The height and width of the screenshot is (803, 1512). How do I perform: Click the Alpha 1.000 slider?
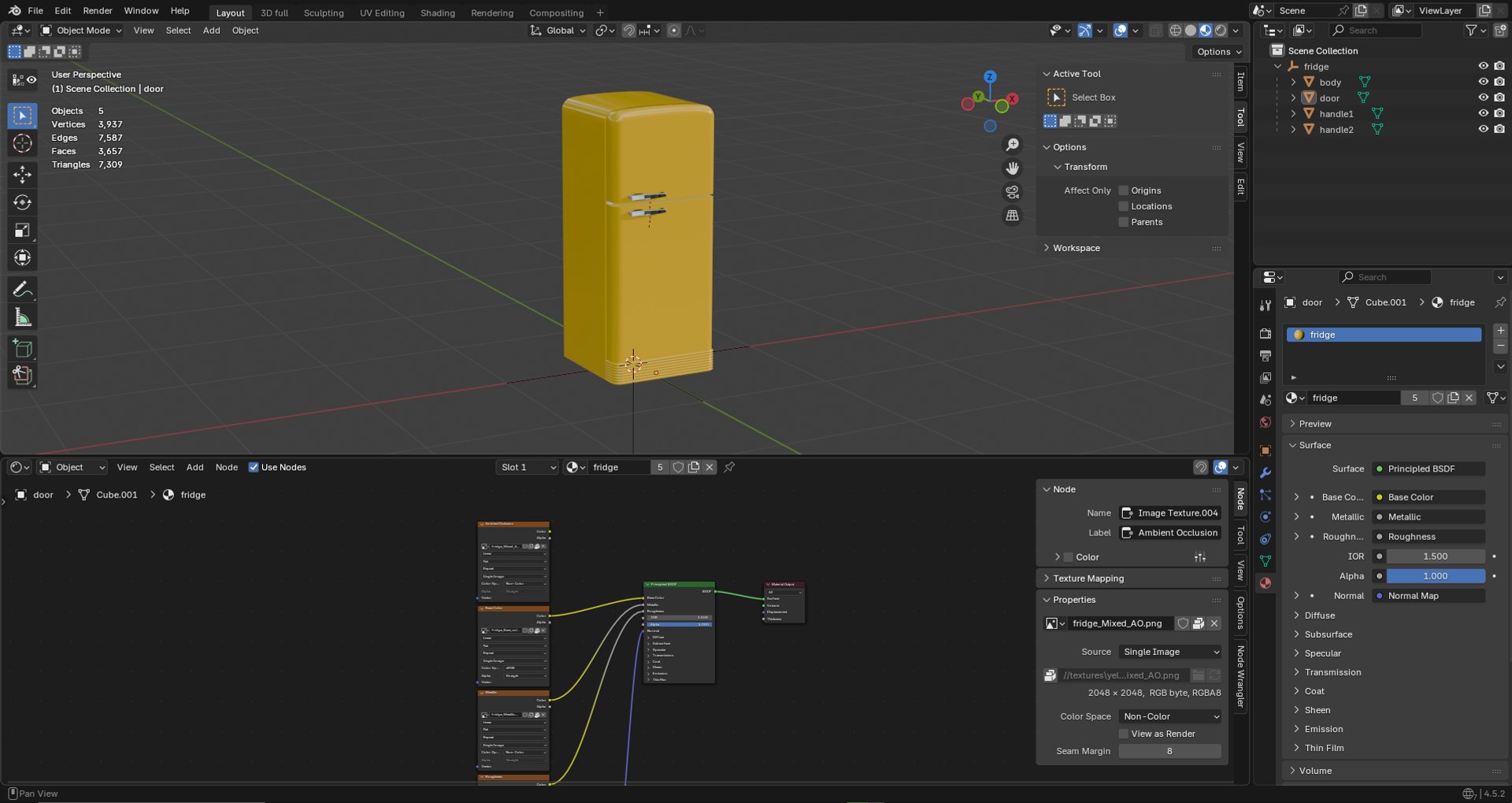[x=1436, y=576]
